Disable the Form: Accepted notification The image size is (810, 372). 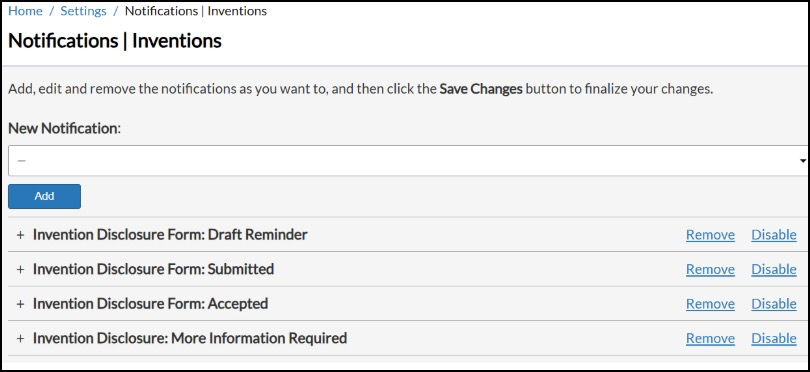[x=774, y=304]
